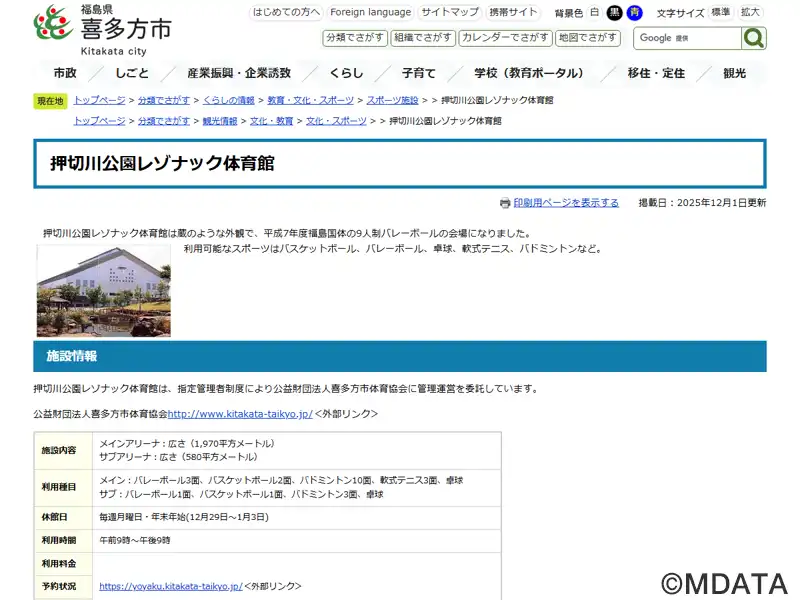Image resolution: width=800 pixels, height=600 pixels.
Task: Click the Kitakata city logo
Action: coord(102,30)
